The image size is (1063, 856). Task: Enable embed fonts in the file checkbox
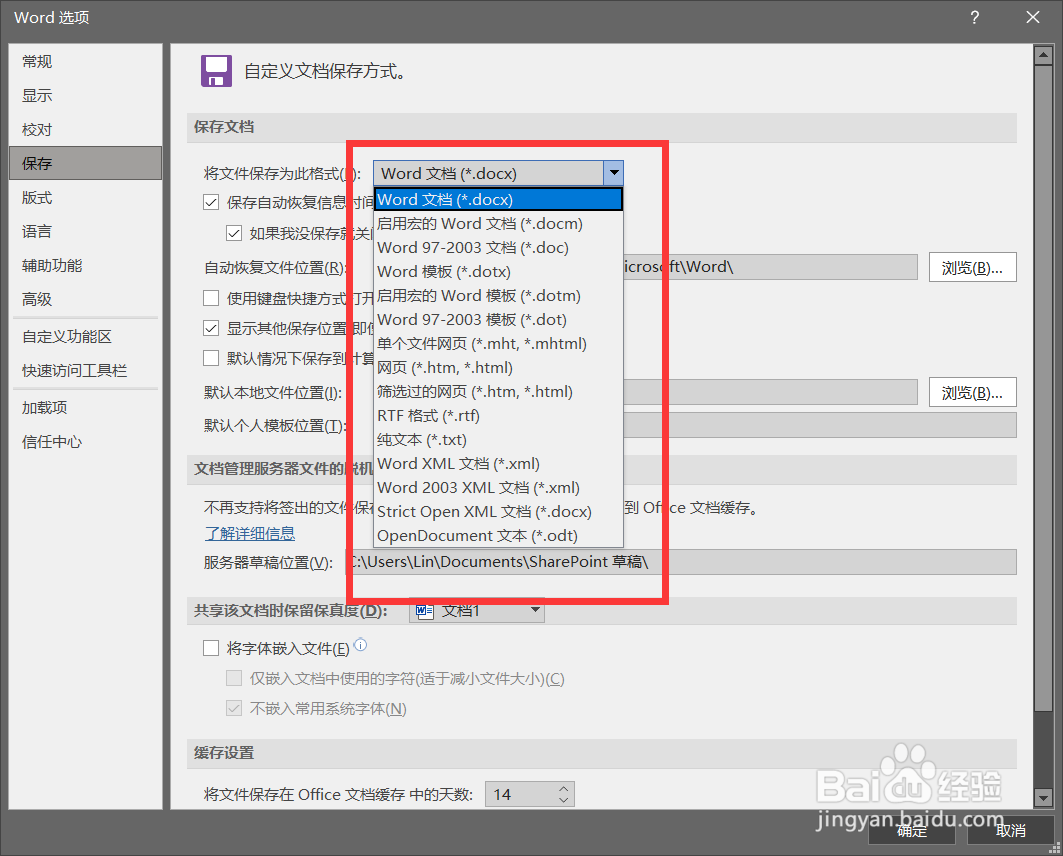point(212,648)
